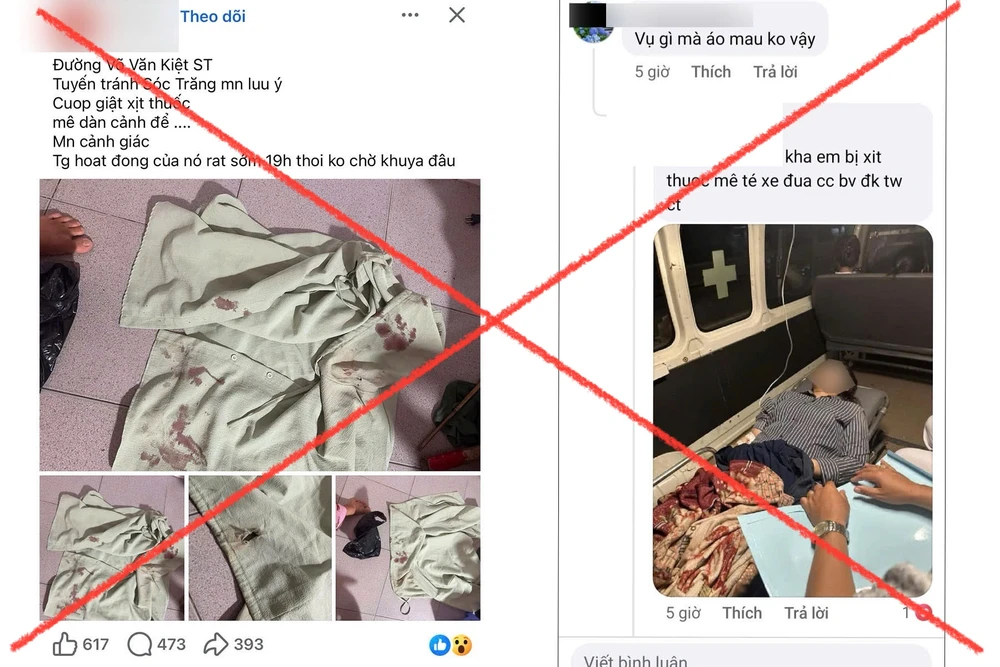This screenshot has height=667, width=1000.
Task: Click the Theo dõi follow link
Action: tap(212, 17)
